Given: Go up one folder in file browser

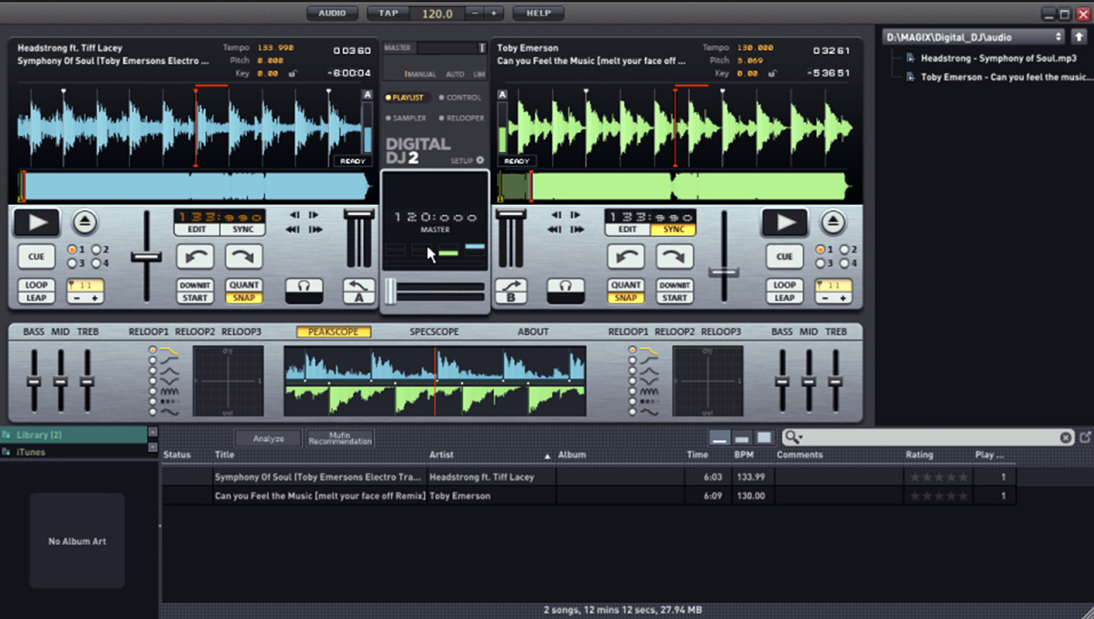Looking at the screenshot, I should tap(1079, 37).
